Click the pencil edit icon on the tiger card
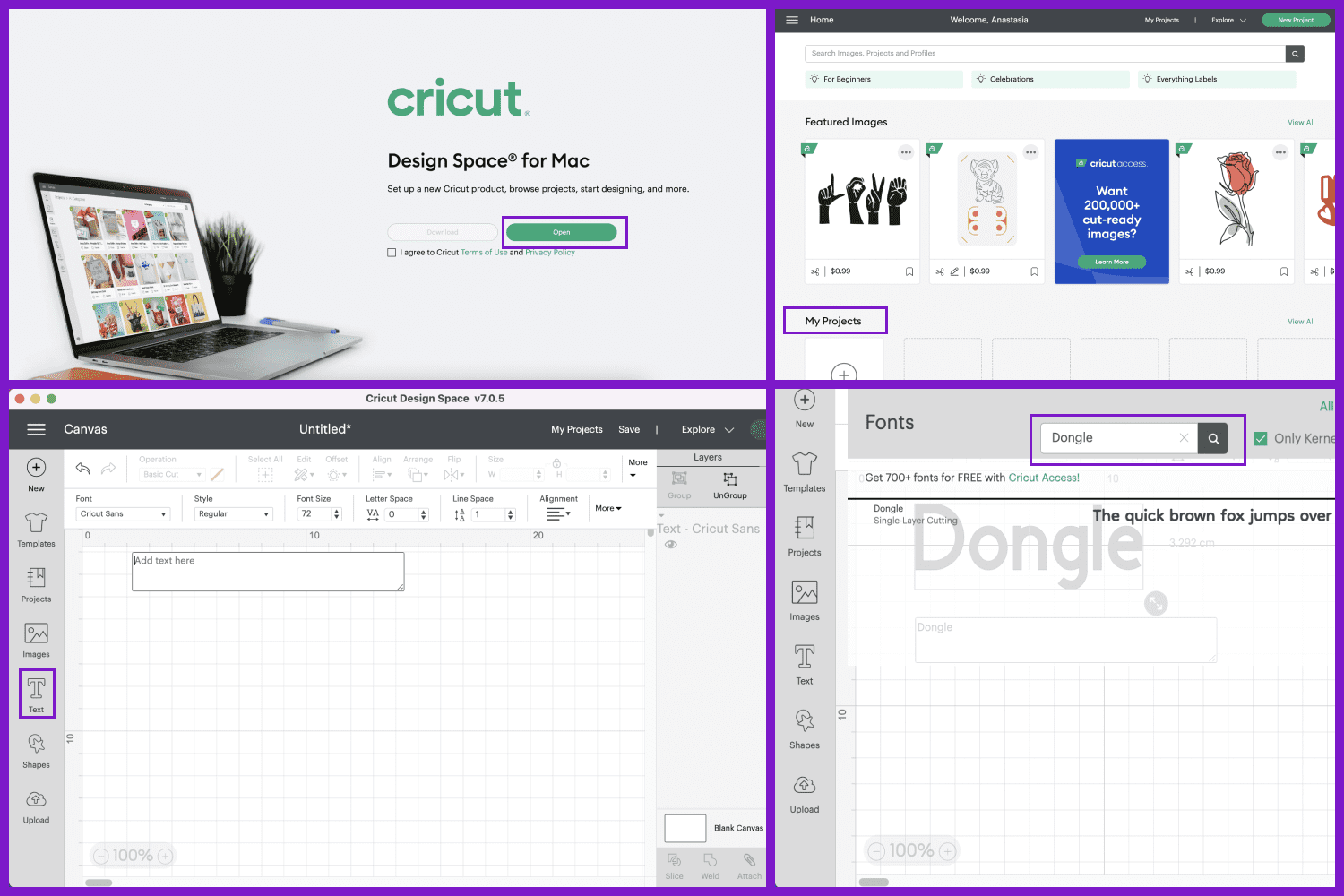1344x896 pixels. (954, 271)
